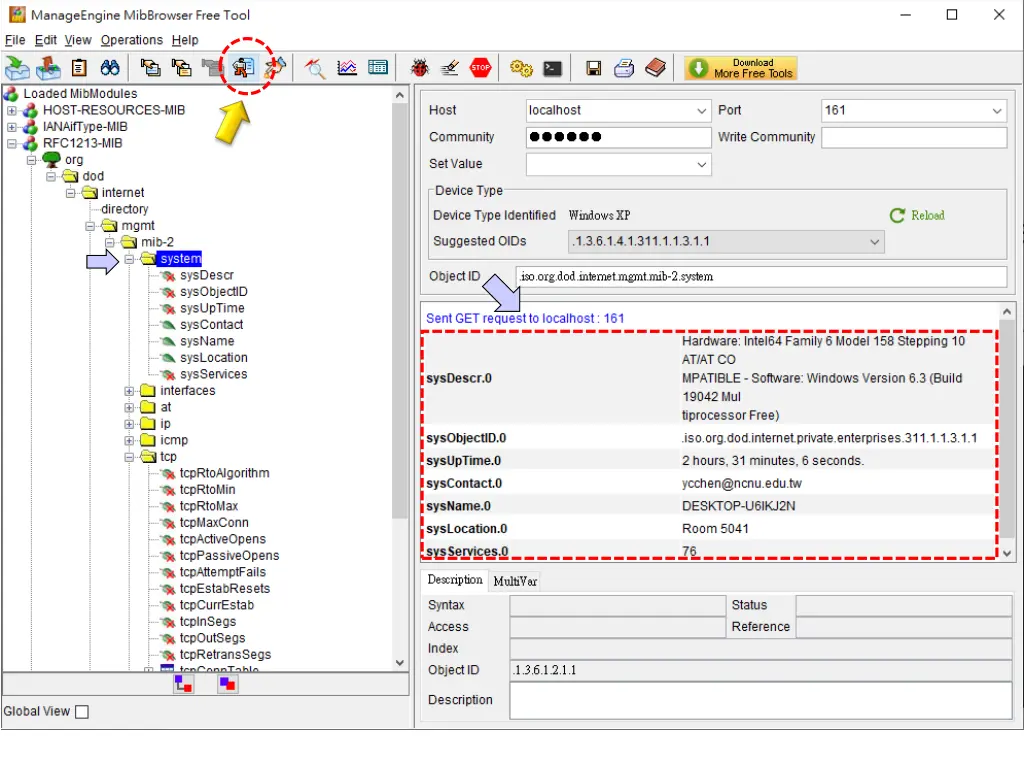Select the tcpCurrEstab tree node
The height and width of the screenshot is (768, 1024).
point(216,605)
